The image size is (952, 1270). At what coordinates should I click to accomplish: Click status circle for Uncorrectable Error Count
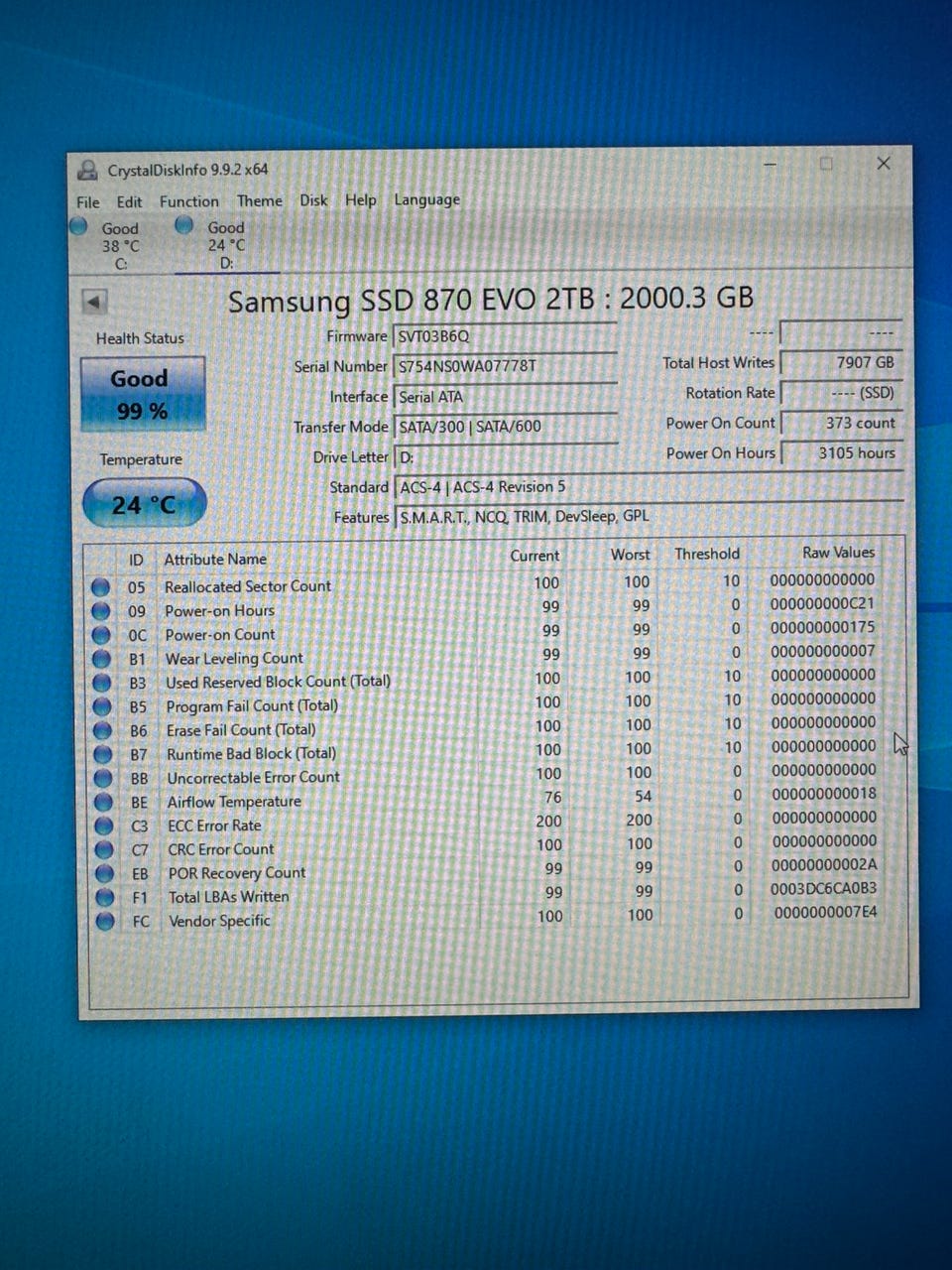102,778
